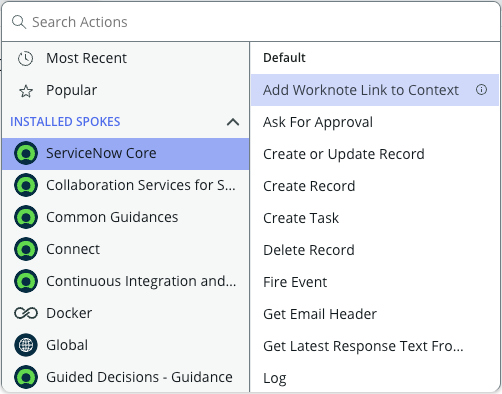Focus the Search Actions input field
The height and width of the screenshot is (394, 502).
pyautogui.click(x=251, y=22)
